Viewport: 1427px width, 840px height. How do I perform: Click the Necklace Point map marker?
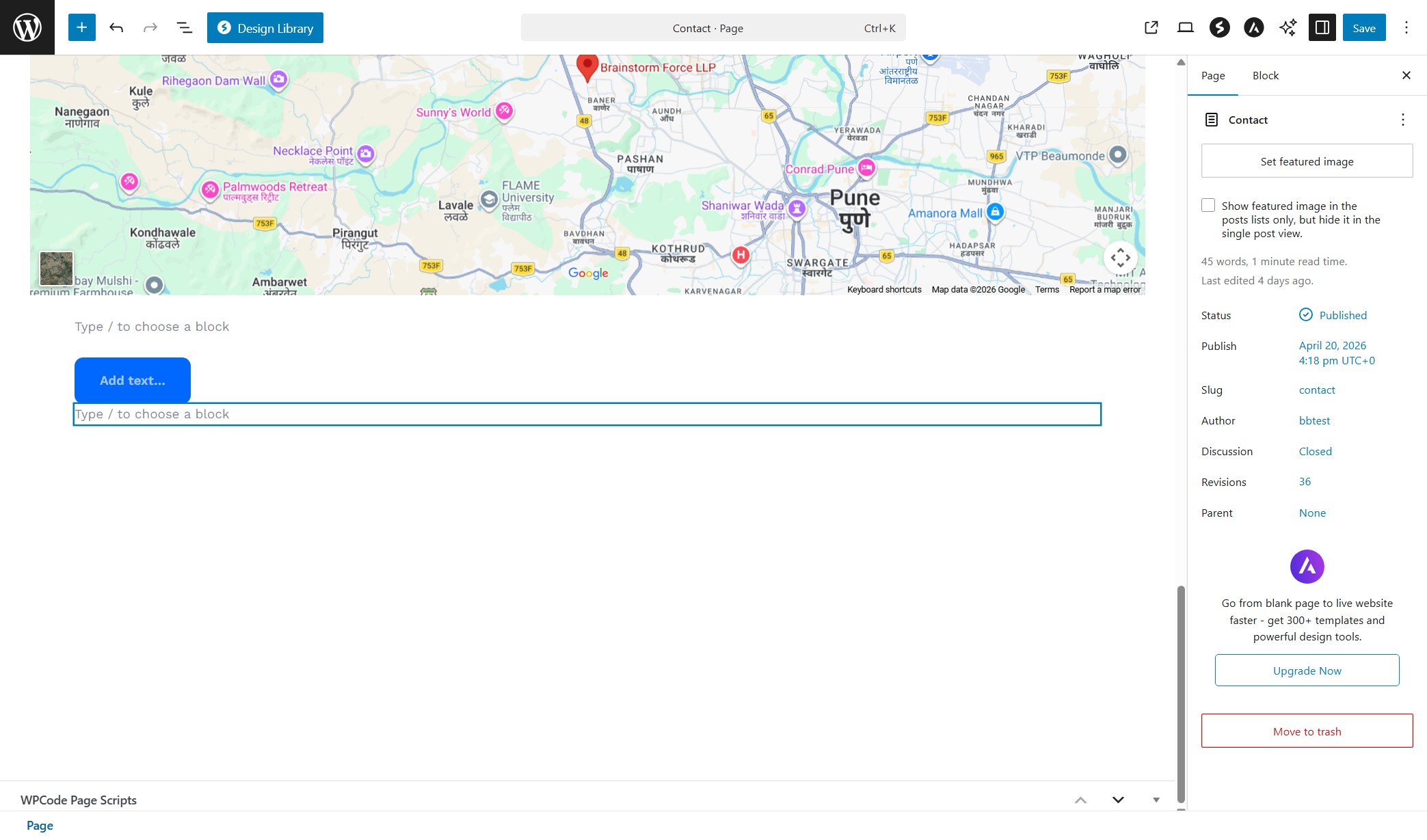366,154
